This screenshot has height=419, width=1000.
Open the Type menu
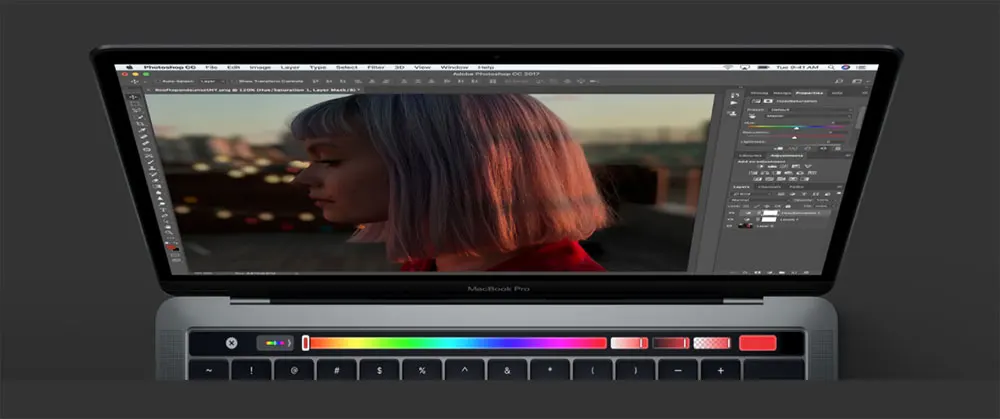click(318, 67)
